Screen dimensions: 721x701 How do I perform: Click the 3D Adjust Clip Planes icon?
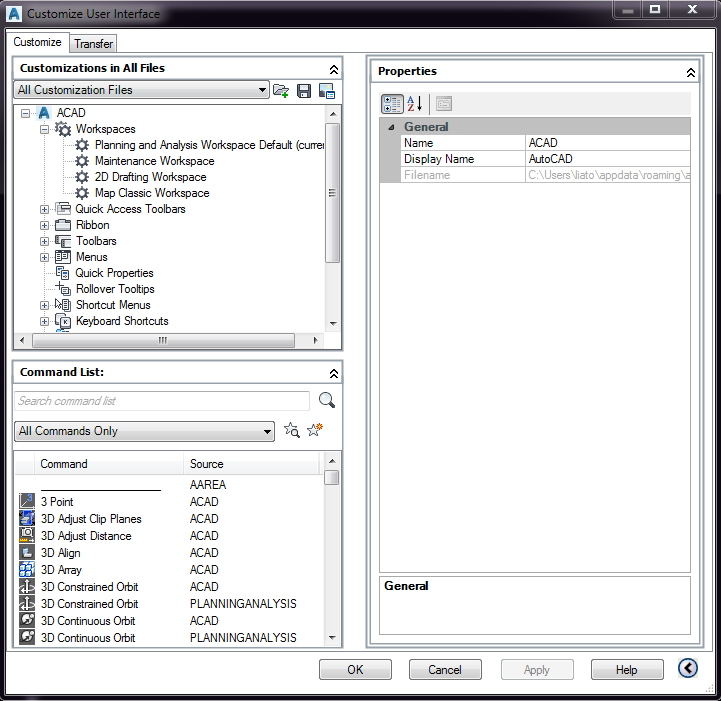pyautogui.click(x=27, y=518)
